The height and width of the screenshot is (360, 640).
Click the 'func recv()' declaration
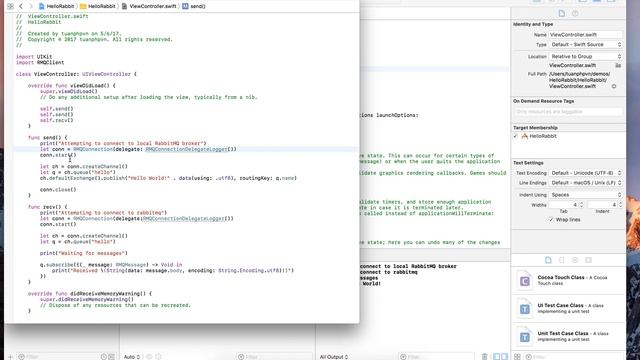point(48,207)
